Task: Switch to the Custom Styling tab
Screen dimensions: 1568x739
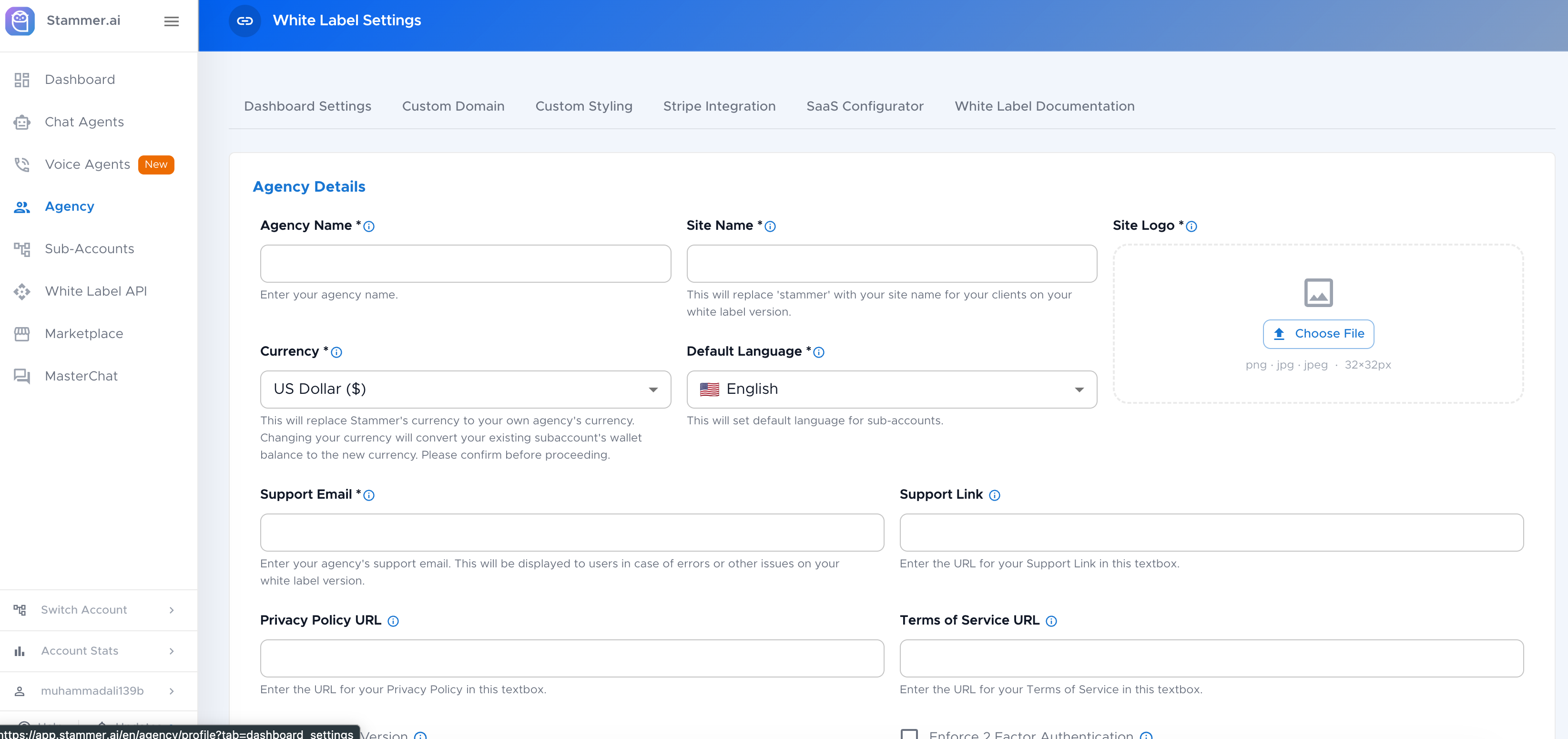Action: coord(584,106)
